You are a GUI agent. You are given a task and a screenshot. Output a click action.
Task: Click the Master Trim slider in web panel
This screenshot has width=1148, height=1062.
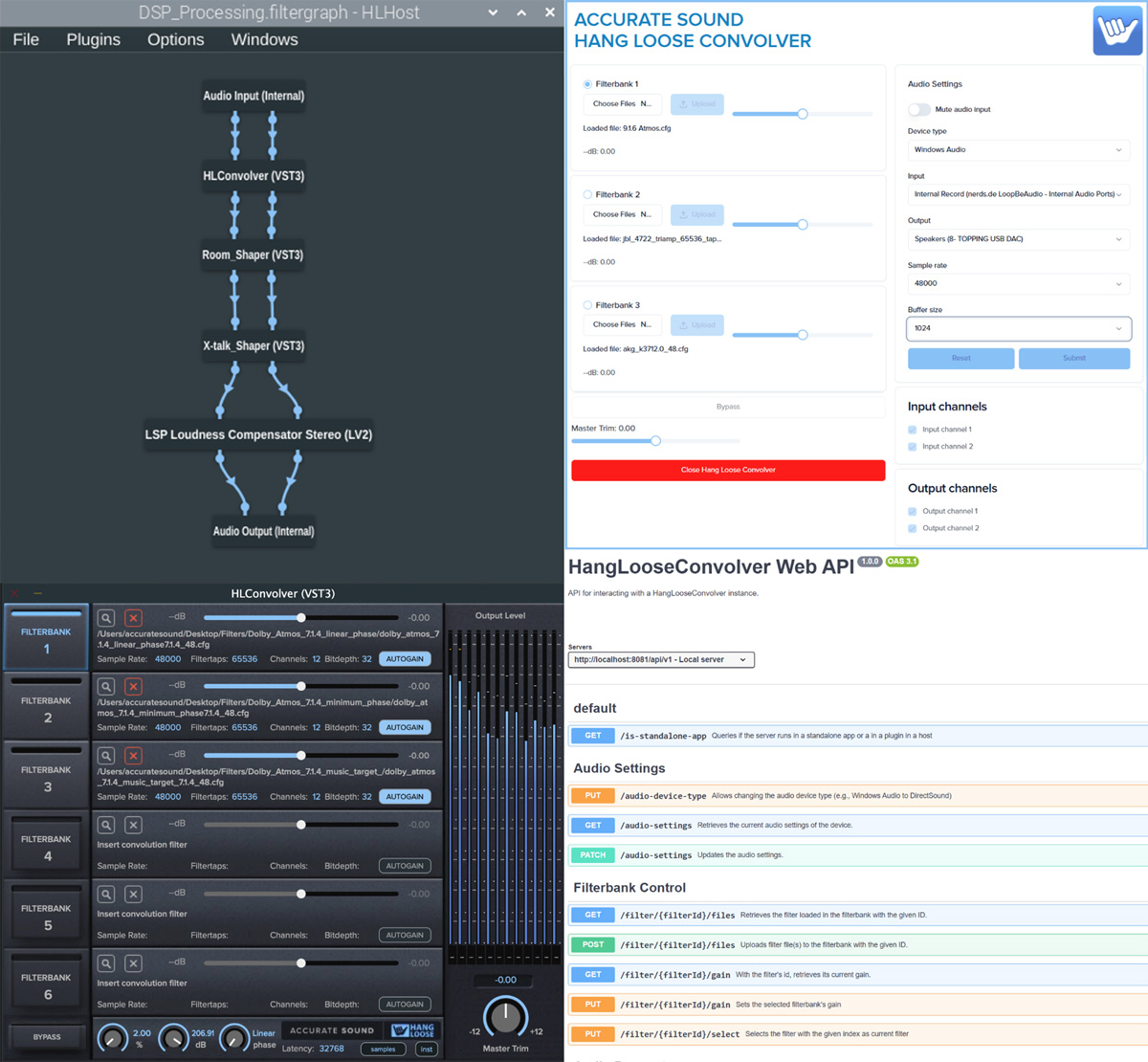[655, 441]
